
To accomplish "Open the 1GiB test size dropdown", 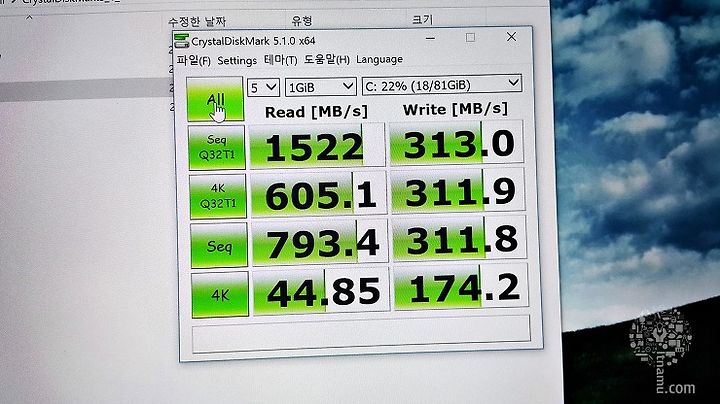I will 321,86.
